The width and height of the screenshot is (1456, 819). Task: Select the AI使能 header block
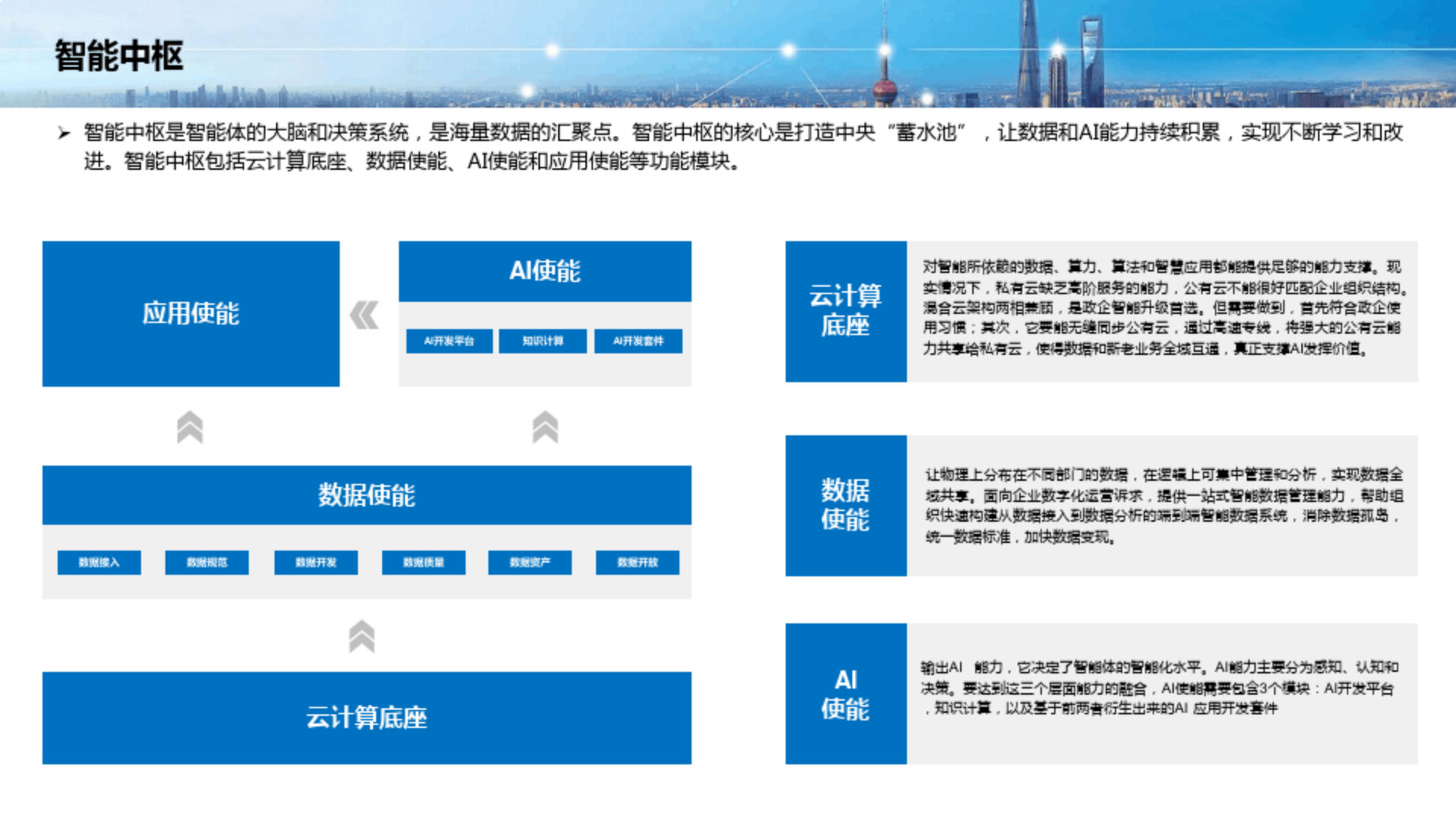coord(544,271)
